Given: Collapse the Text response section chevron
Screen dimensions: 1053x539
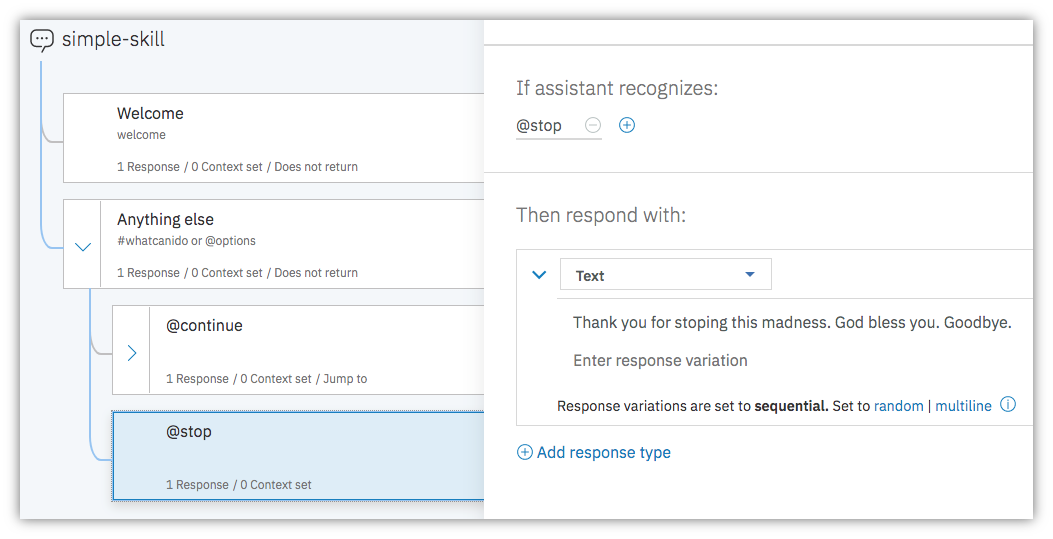Looking at the screenshot, I should tap(539, 275).
